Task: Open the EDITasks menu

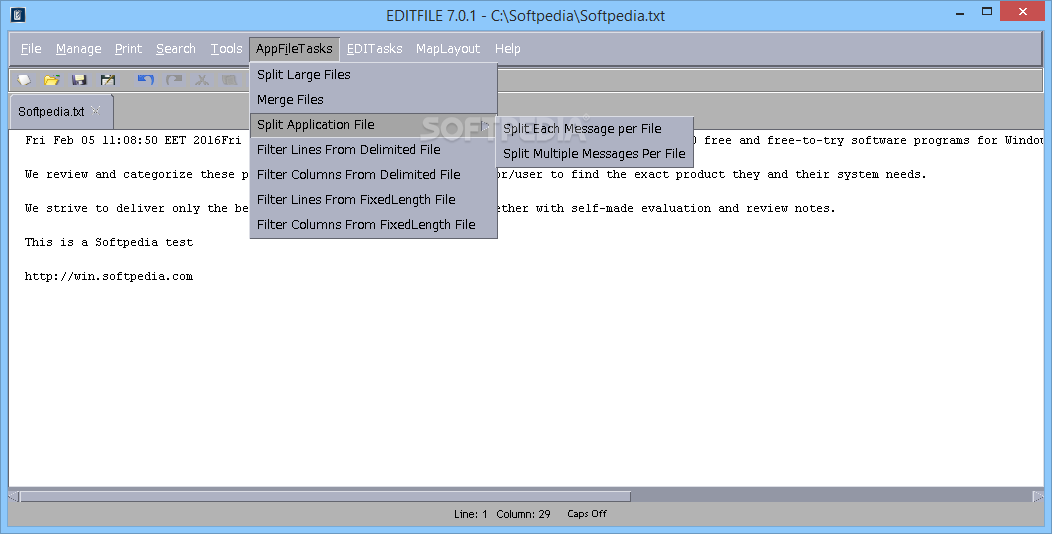Action: pos(374,48)
